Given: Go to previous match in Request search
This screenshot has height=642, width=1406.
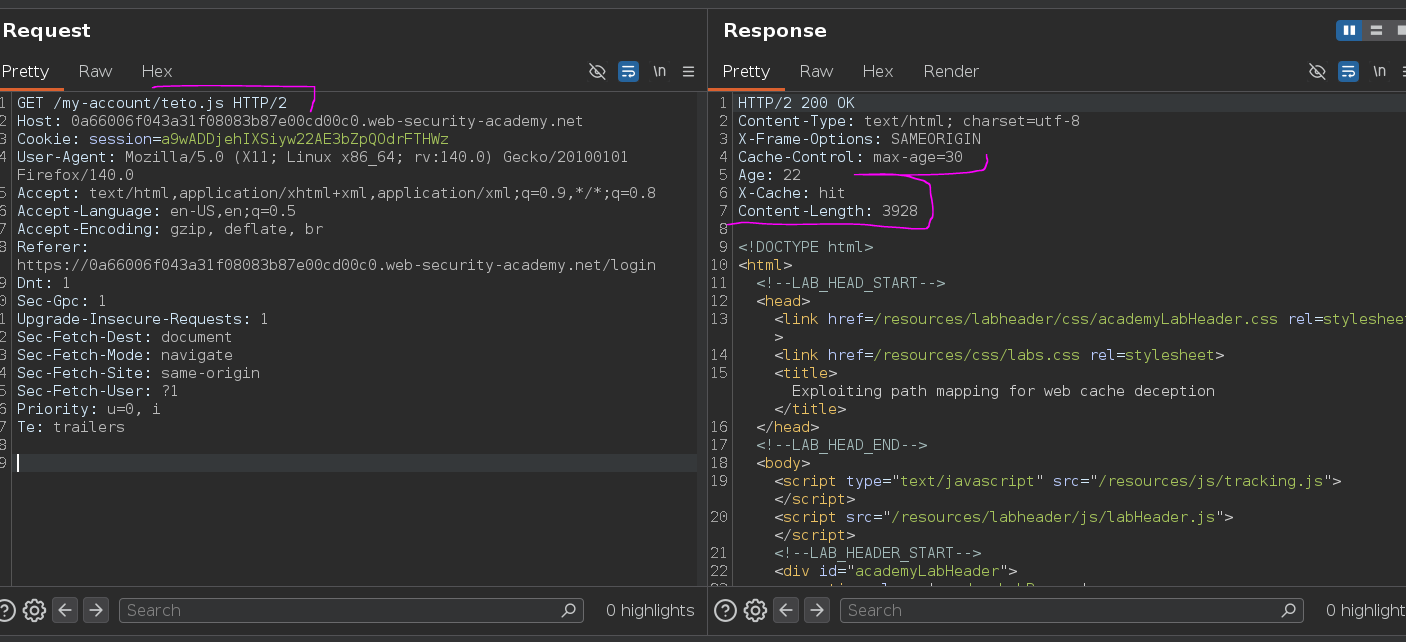Looking at the screenshot, I should tap(65, 610).
